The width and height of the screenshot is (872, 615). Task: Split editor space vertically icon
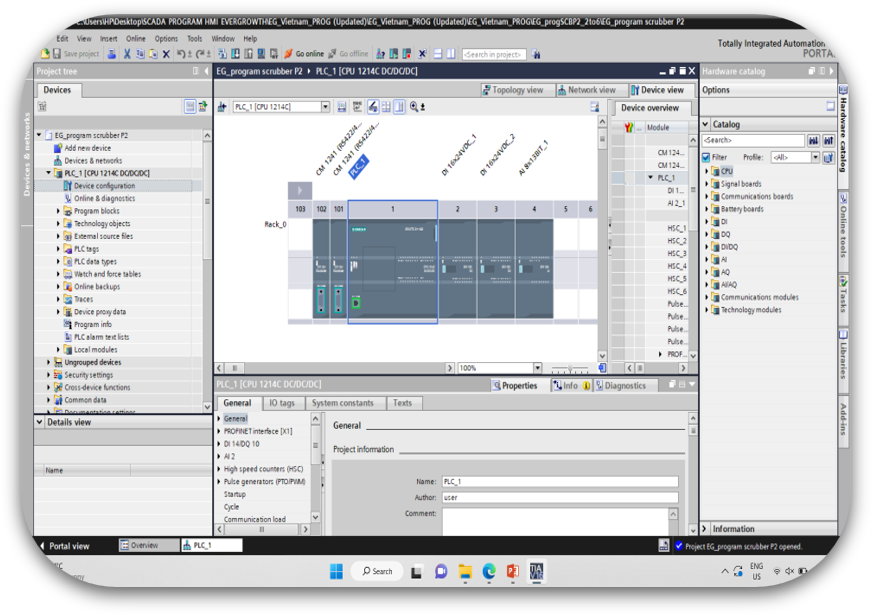pos(450,54)
